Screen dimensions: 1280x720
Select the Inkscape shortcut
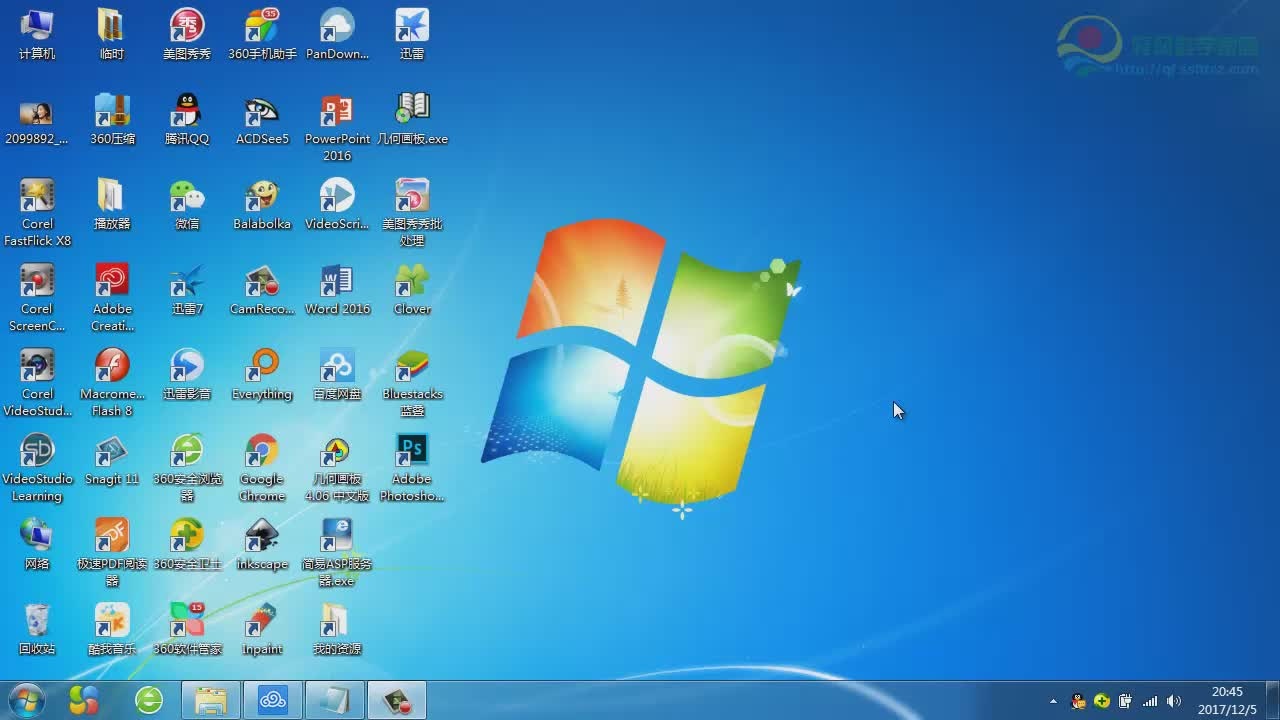pos(262,545)
